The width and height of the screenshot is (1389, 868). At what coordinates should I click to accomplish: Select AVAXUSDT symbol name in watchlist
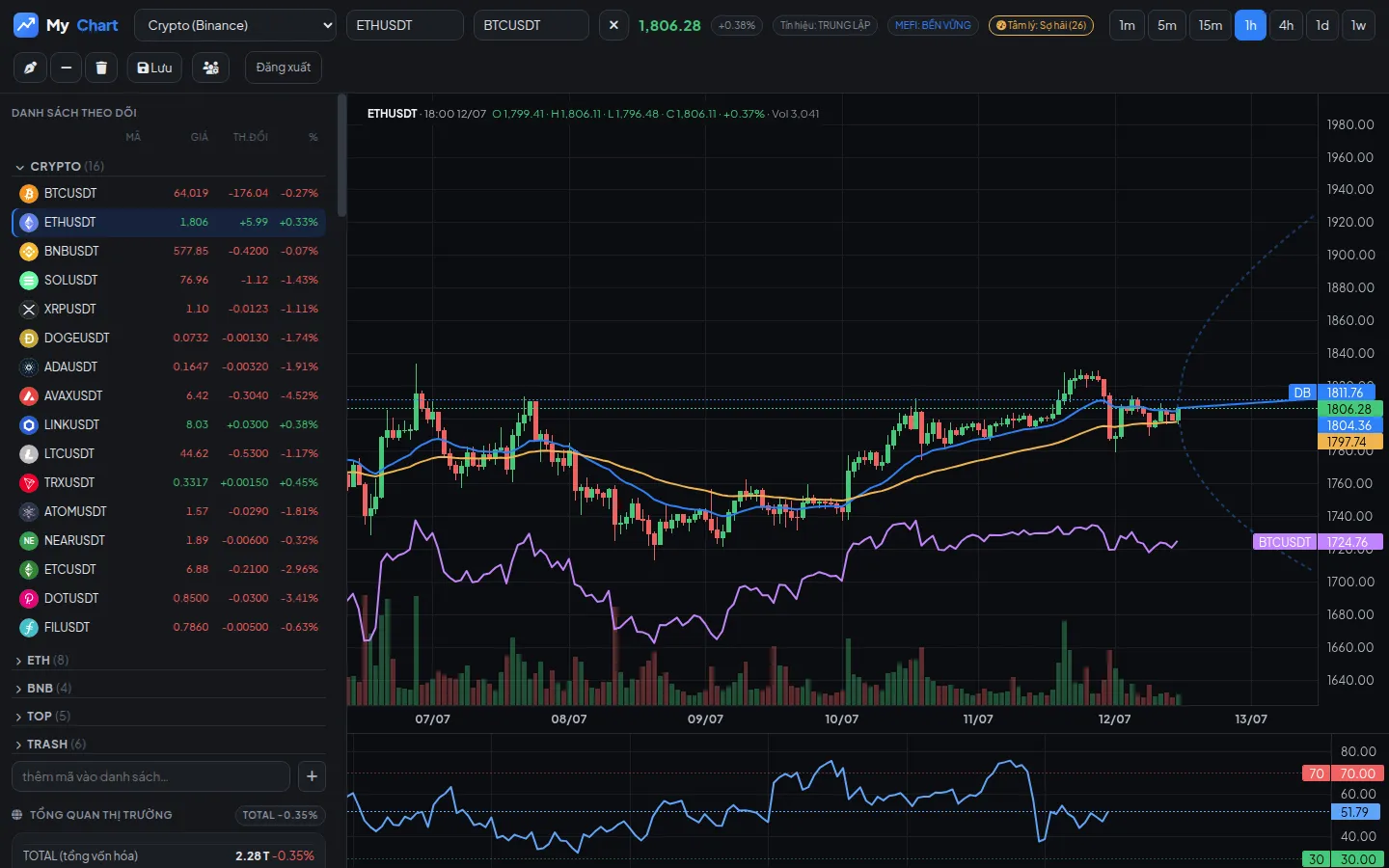coord(73,395)
